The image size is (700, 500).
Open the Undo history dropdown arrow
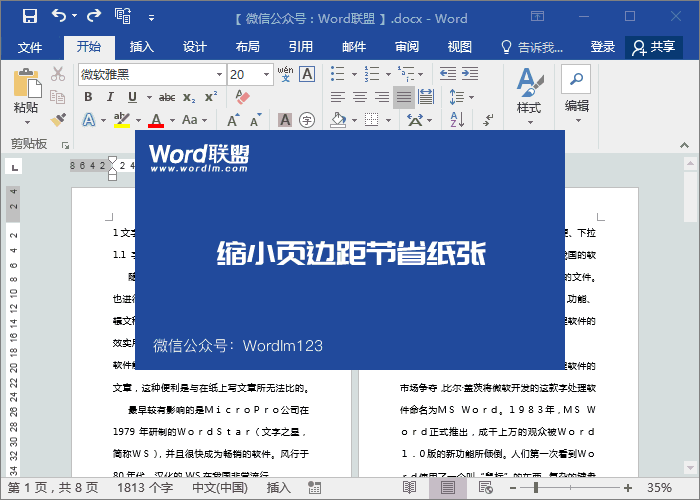(75, 16)
